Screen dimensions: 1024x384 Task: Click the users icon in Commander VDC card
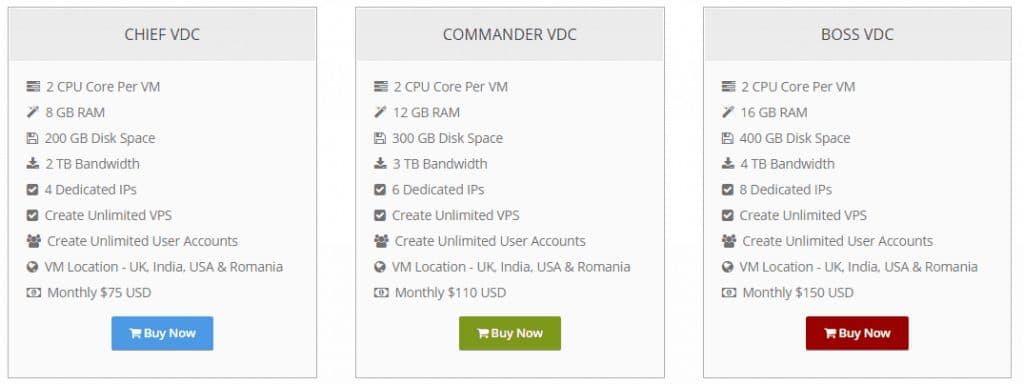[381, 241]
